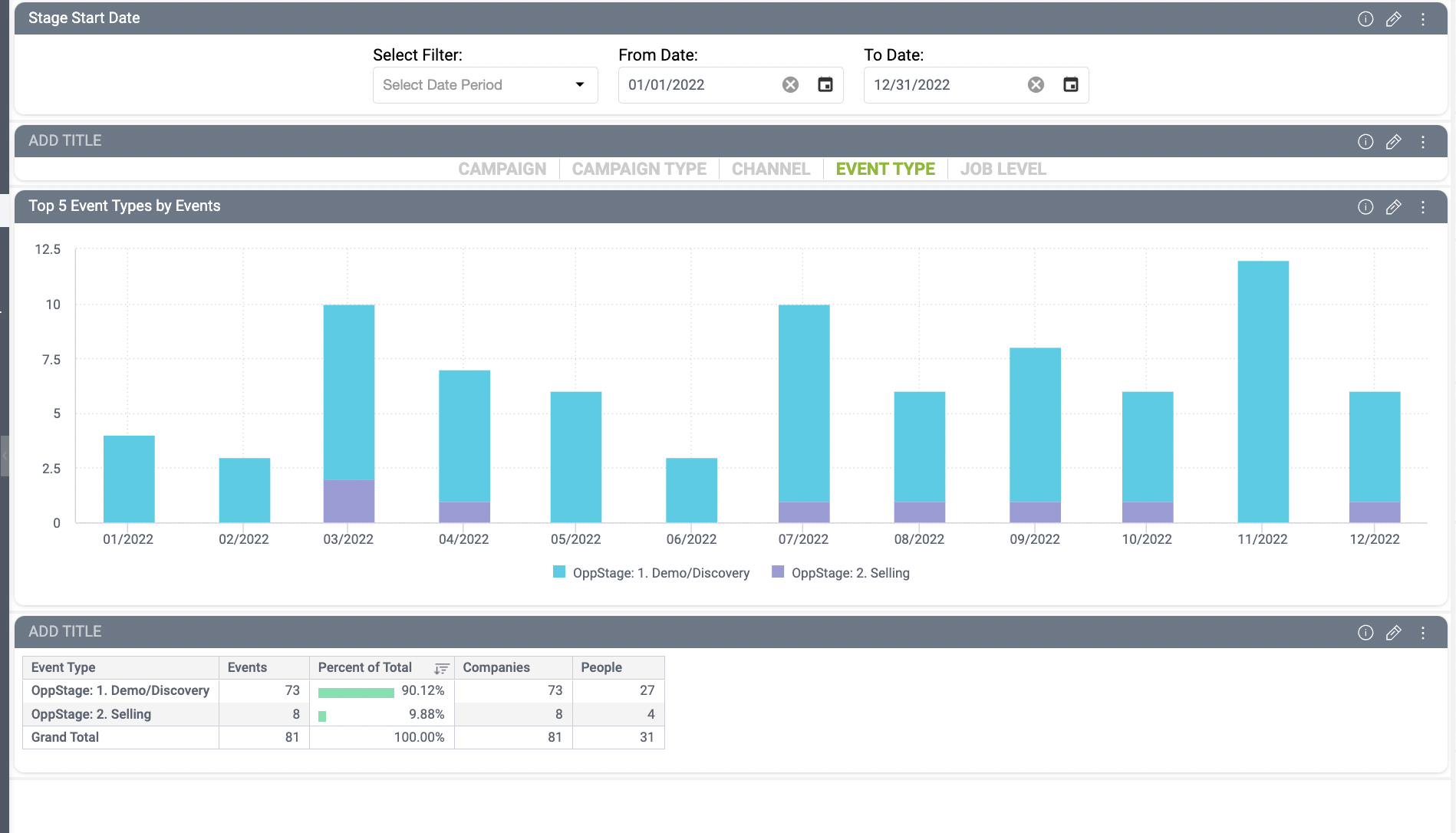
Task: Edit the Top 5 Event Types chart
Action: coord(1394,207)
